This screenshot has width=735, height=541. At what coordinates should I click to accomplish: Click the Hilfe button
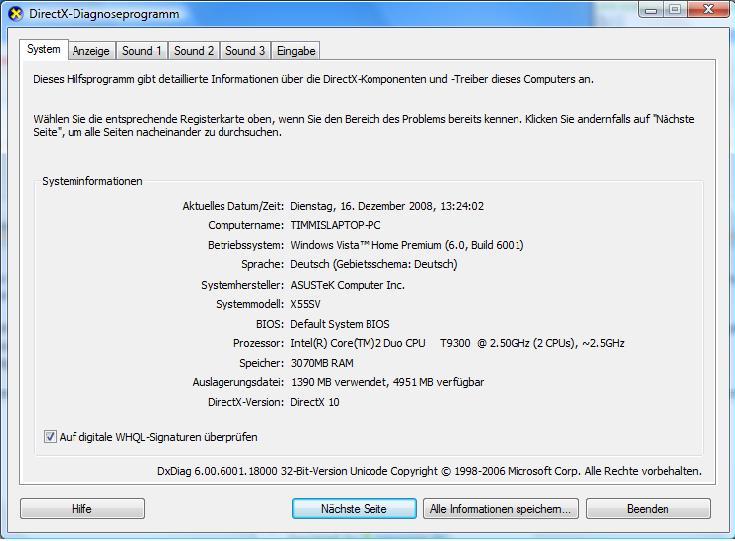pos(82,509)
